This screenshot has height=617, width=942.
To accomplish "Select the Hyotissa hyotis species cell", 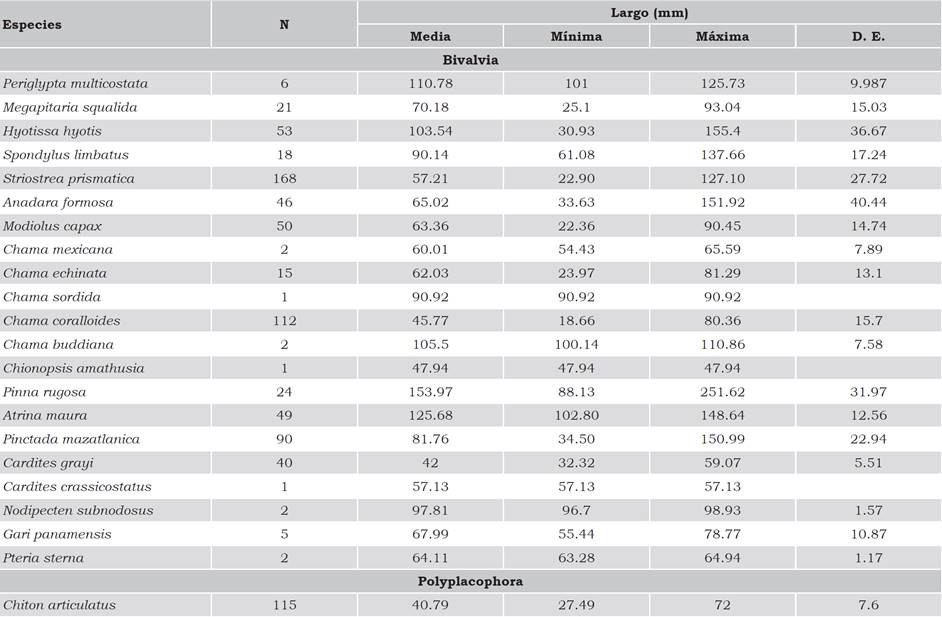I will (52, 131).
